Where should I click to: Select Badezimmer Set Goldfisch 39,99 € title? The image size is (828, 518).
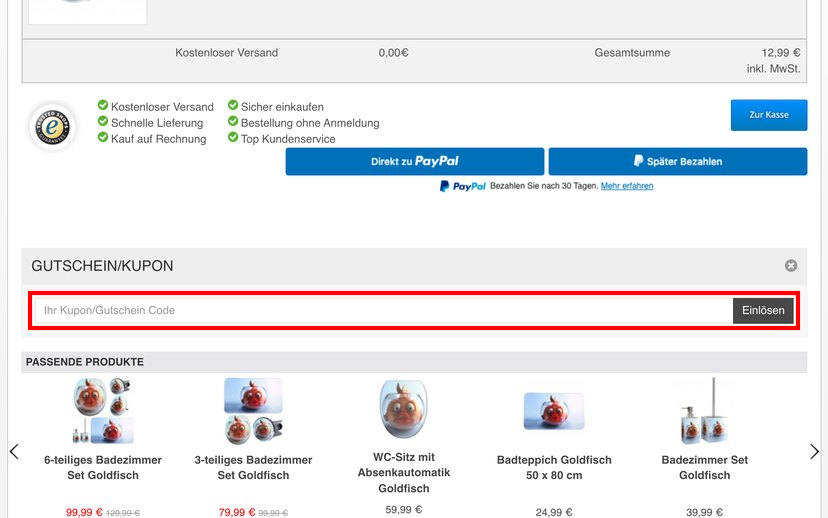point(704,467)
